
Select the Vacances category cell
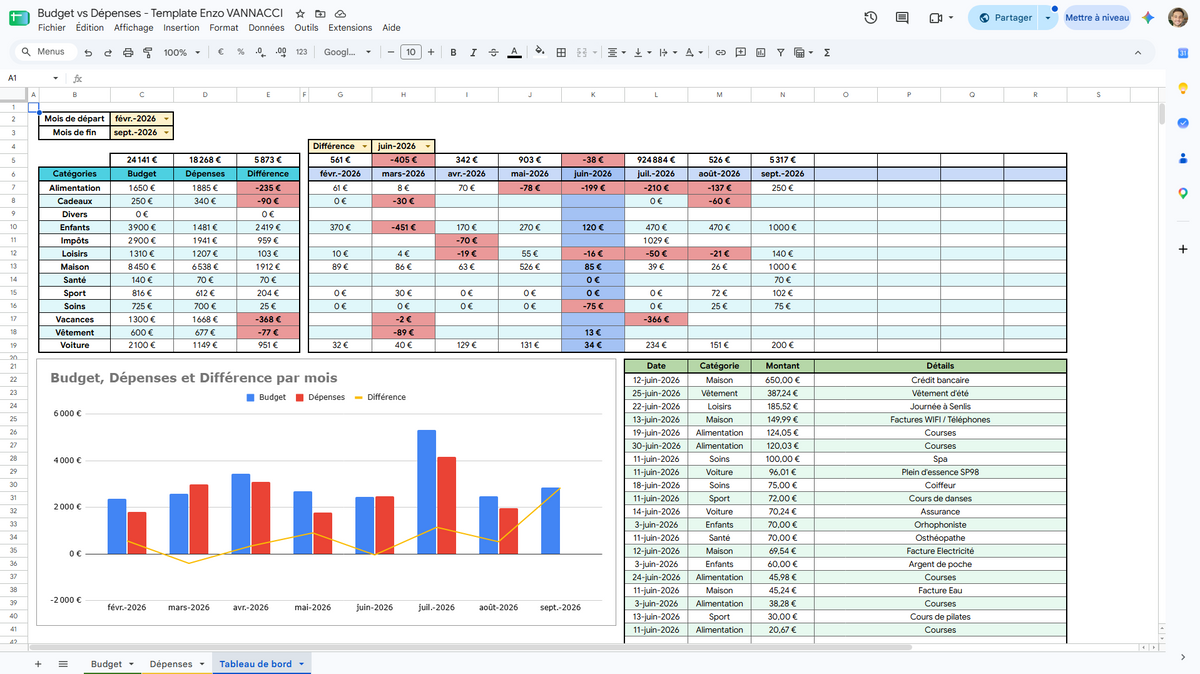[x=75, y=319]
